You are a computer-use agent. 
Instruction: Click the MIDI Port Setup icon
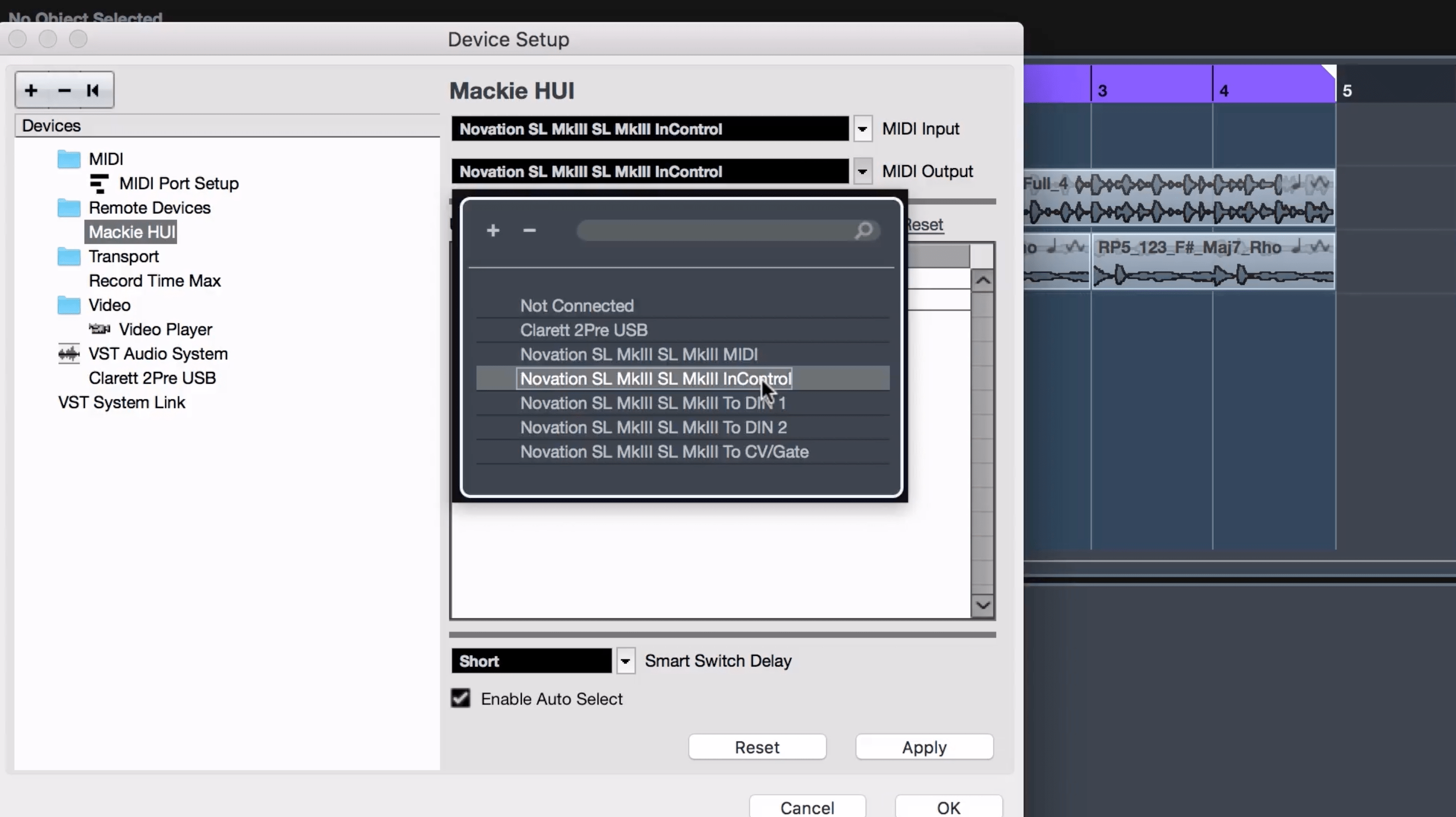pos(99,184)
